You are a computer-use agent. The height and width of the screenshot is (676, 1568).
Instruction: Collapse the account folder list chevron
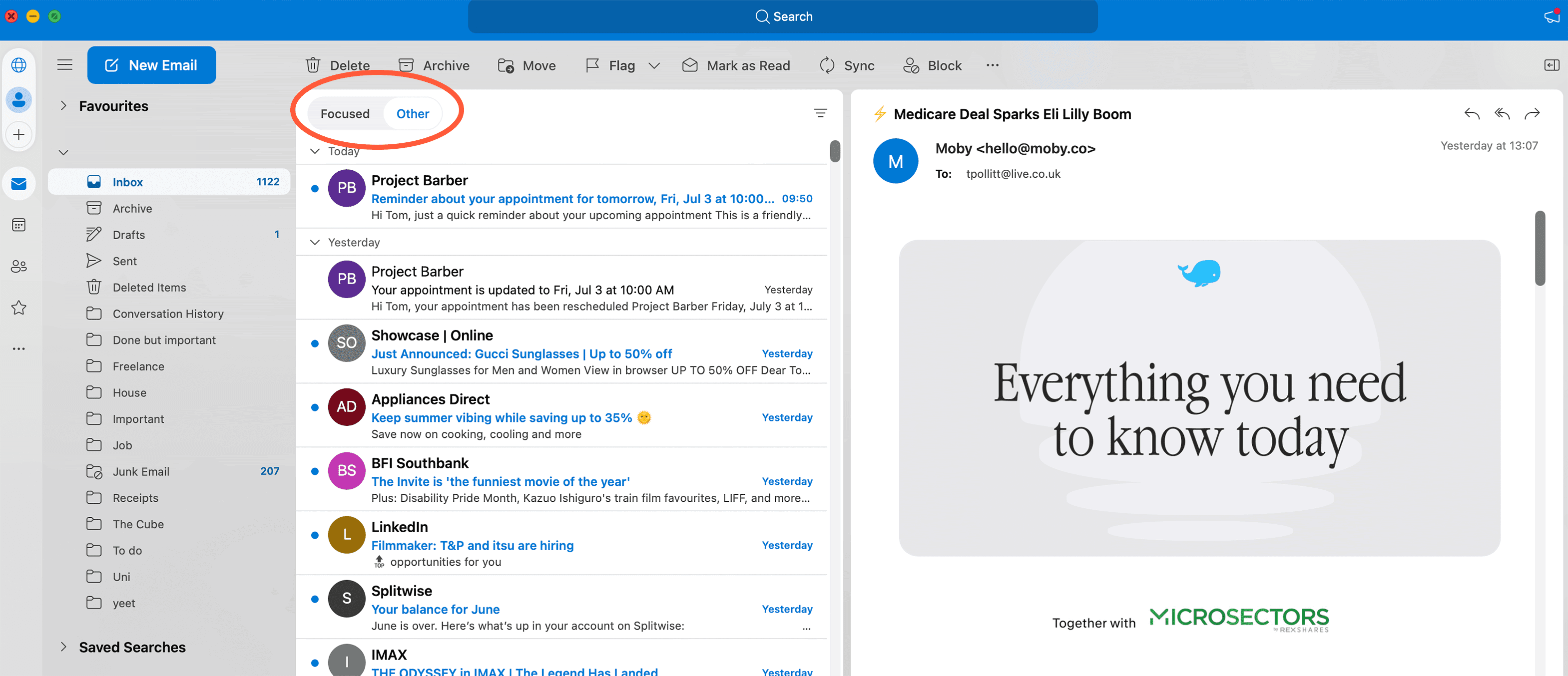click(x=63, y=152)
